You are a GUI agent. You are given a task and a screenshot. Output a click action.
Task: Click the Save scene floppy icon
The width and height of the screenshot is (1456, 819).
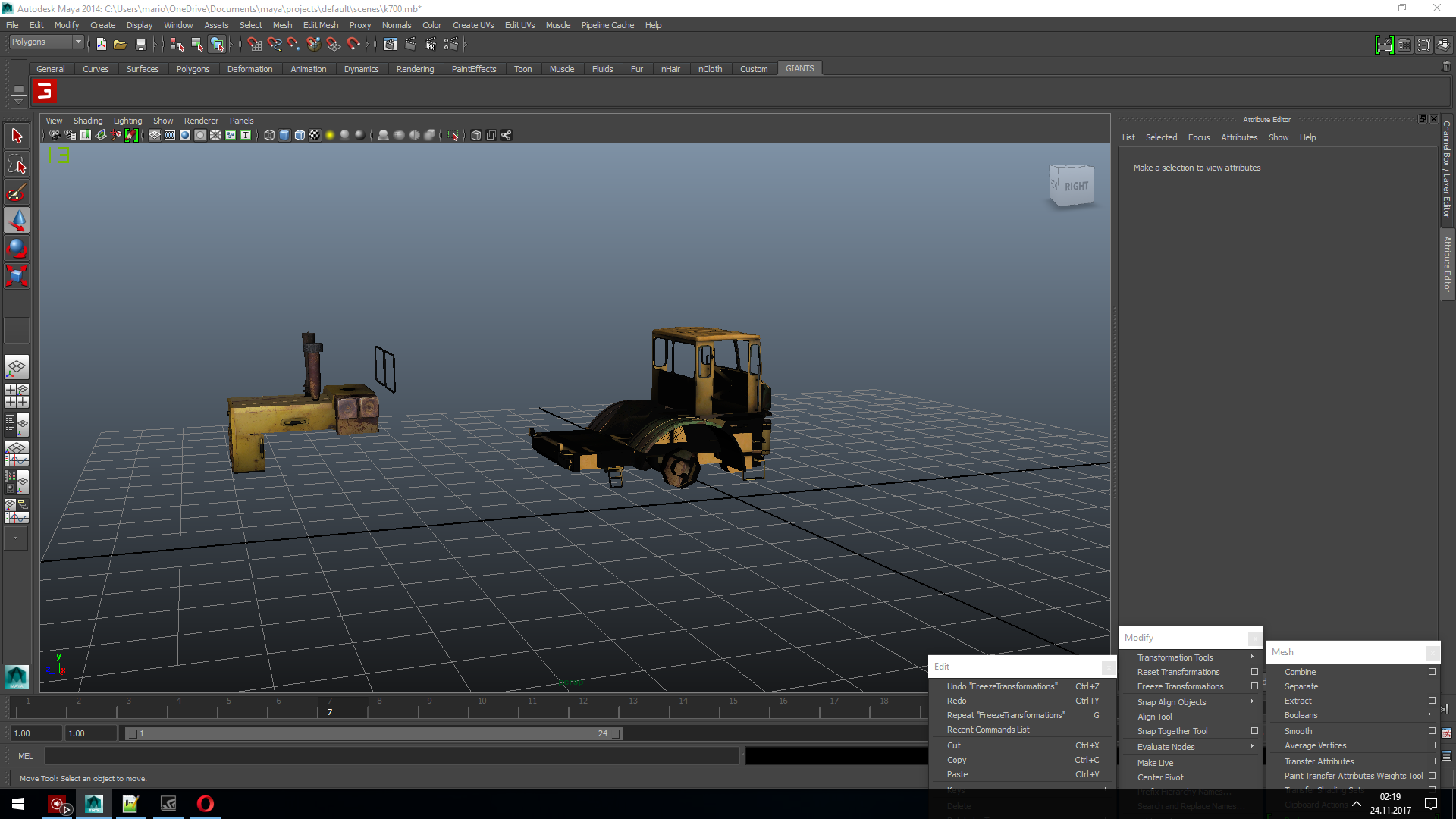click(x=140, y=45)
